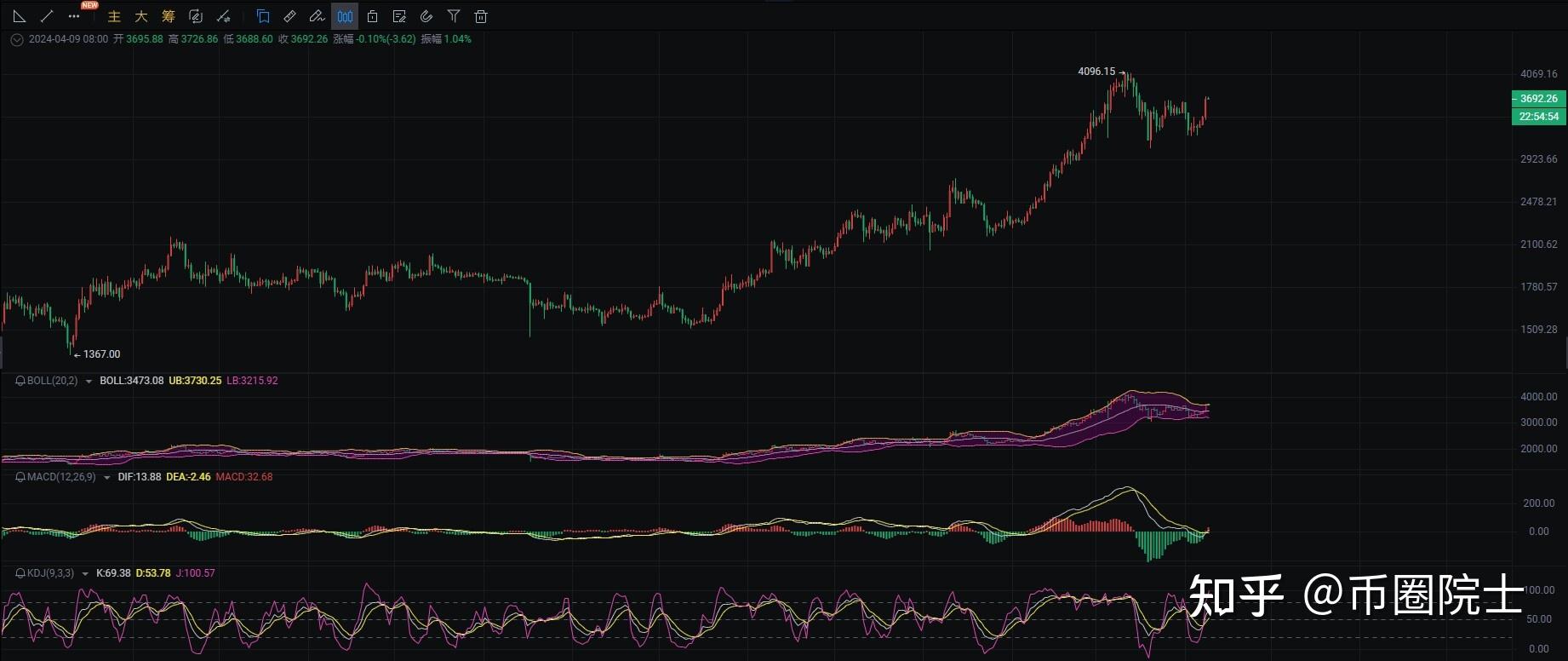
Task: Click the countdown timer 22:54:54
Action: pos(1538,117)
